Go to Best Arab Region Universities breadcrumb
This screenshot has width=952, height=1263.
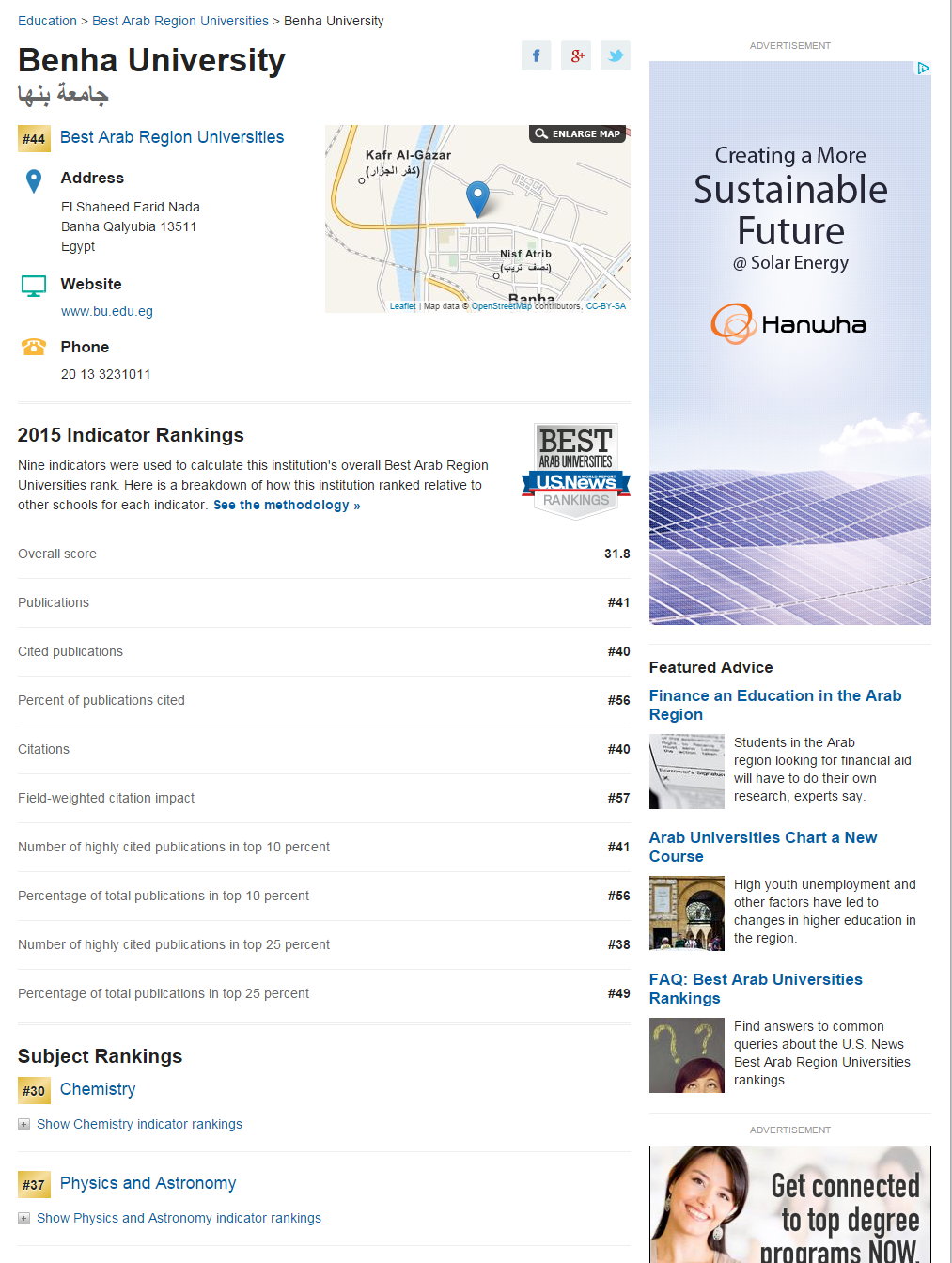pyautogui.click(x=180, y=21)
